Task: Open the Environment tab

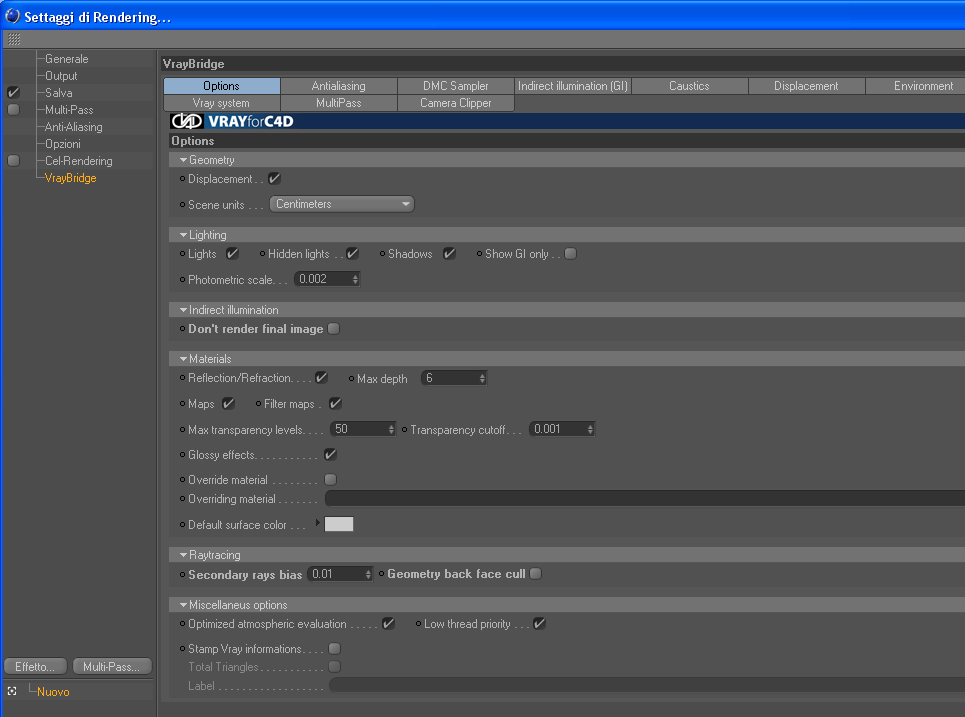Action: pyautogui.click(x=916, y=86)
